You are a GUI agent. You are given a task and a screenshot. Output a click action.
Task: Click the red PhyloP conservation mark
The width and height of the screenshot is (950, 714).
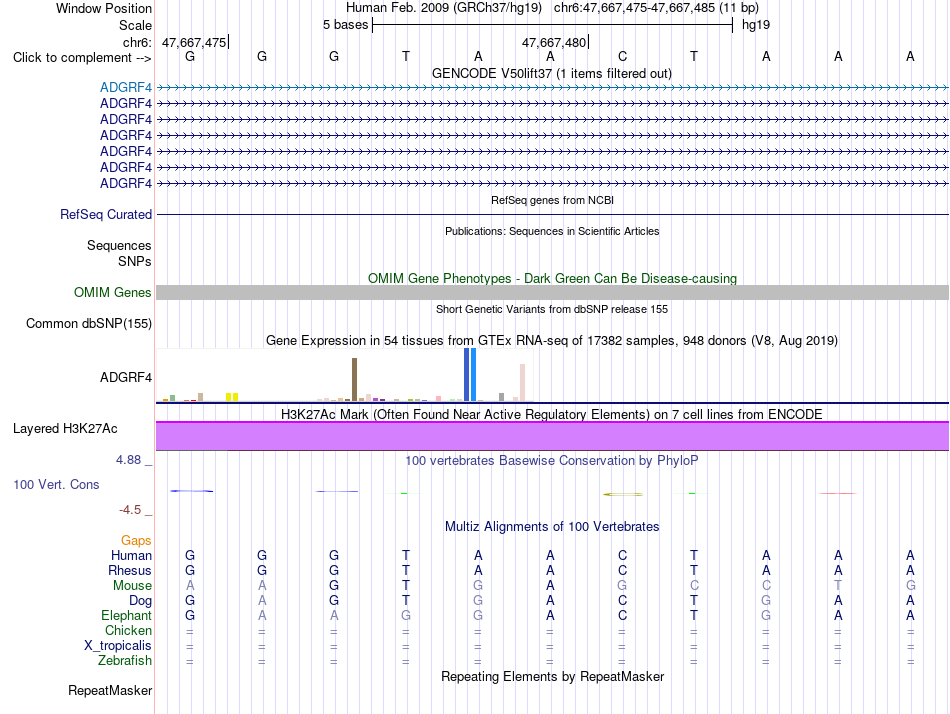[837, 493]
